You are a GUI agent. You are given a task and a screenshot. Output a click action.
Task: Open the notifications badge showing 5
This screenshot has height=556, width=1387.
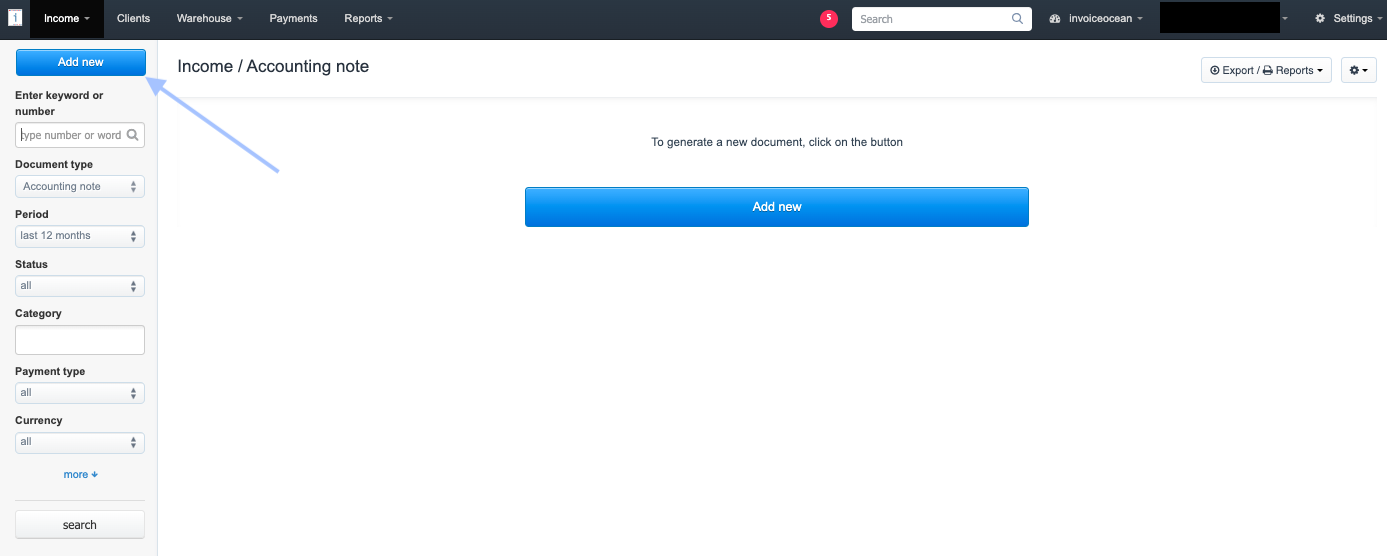[828, 18]
